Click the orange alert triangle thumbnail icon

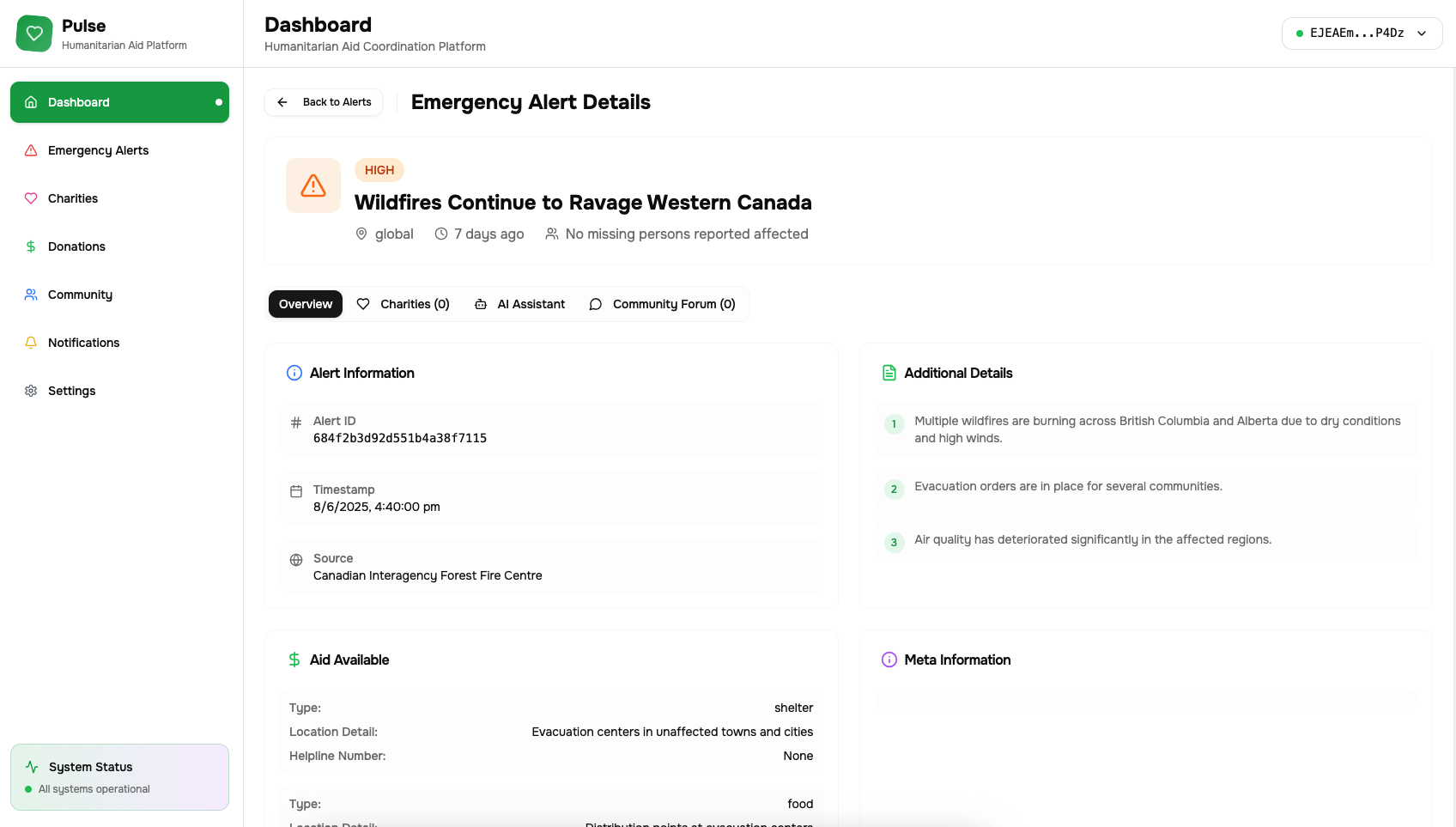click(x=313, y=185)
